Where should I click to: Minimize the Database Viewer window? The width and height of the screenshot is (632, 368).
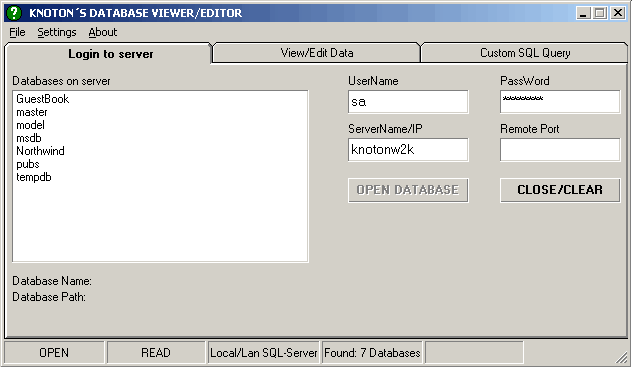583,13
